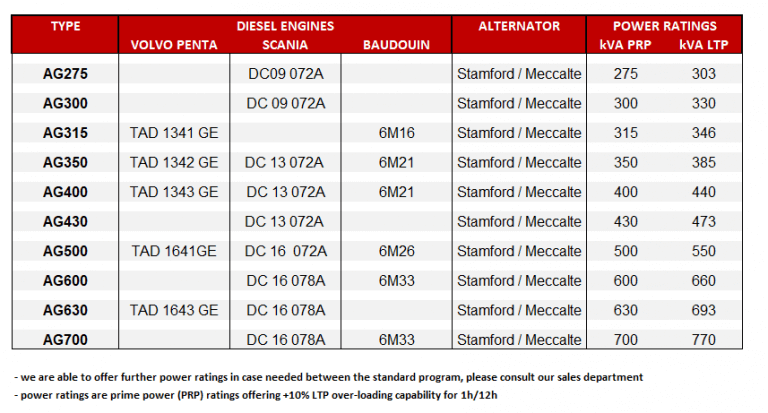The width and height of the screenshot is (768, 413).
Task: Click the note about further power ratings
Action: coord(328,377)
